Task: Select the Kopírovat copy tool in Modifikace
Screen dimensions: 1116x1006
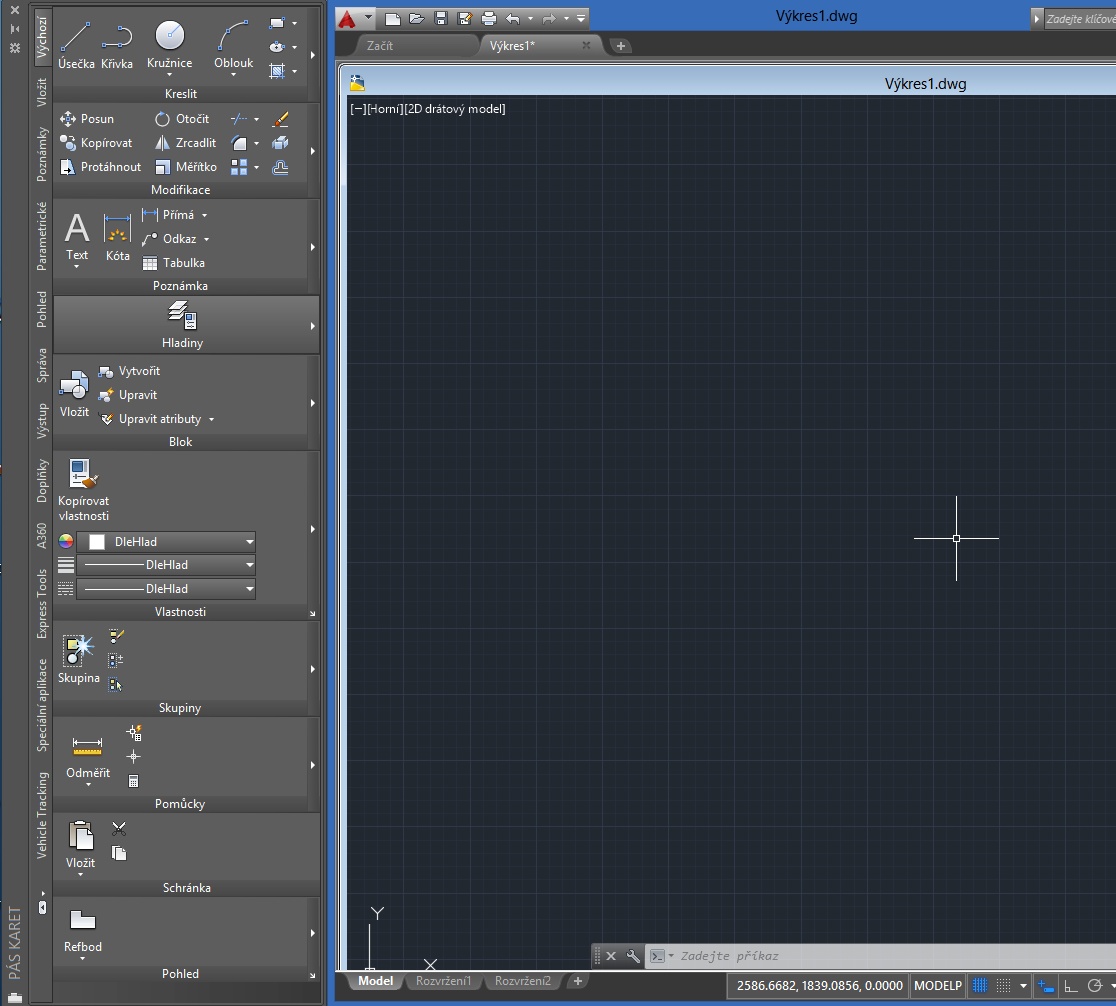Action: tap(96, 143)
